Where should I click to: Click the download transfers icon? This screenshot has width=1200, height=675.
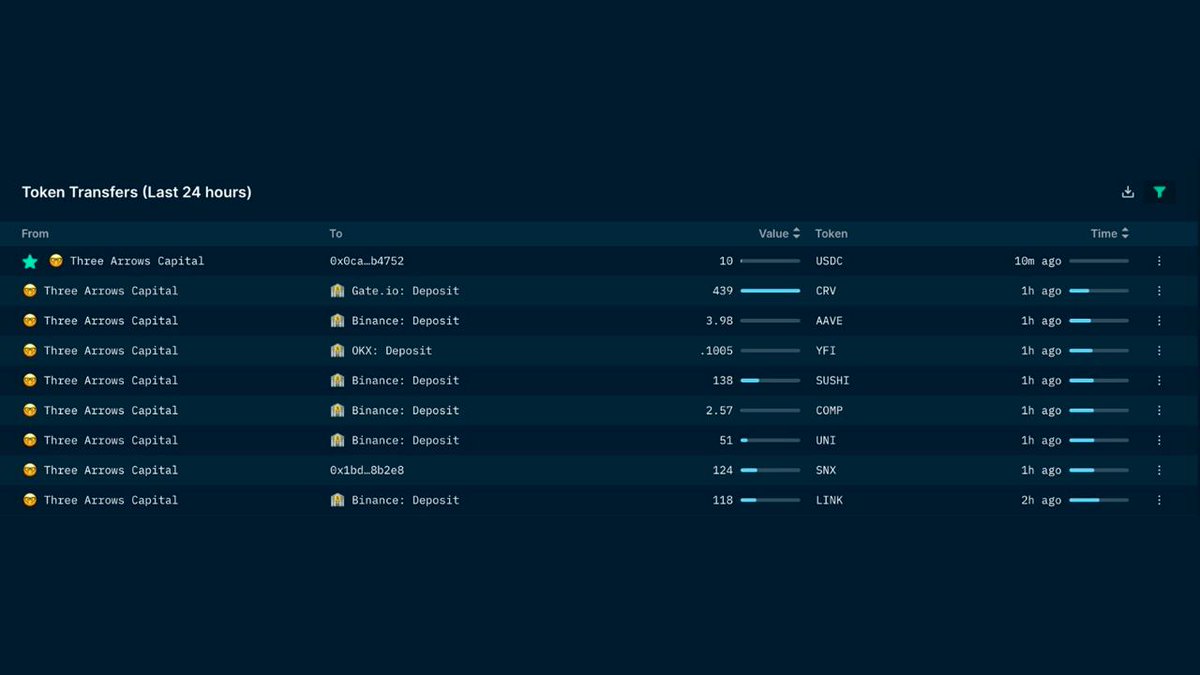click(x=1128, y=192)
